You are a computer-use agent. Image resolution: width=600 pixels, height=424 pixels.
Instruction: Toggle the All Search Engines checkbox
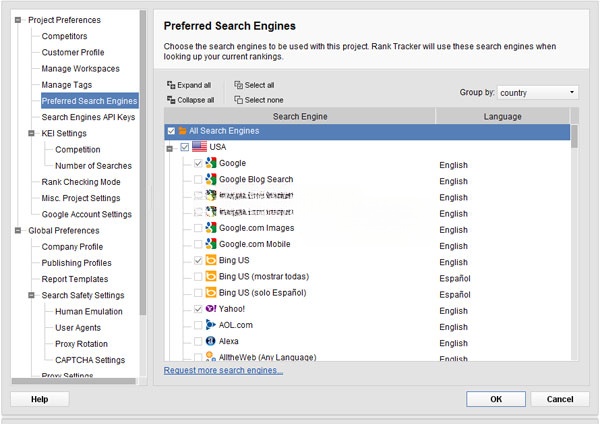point(171,131)
